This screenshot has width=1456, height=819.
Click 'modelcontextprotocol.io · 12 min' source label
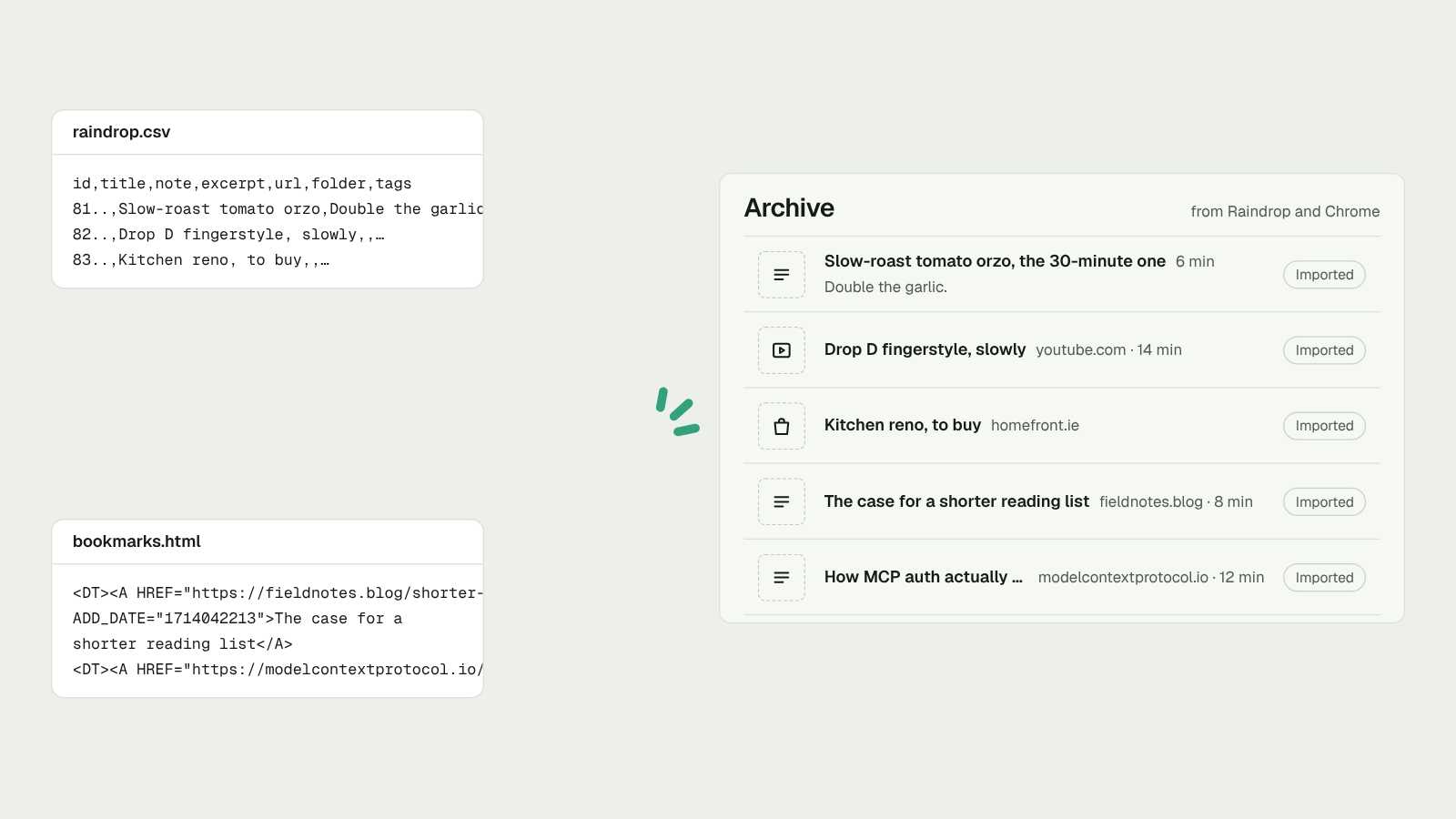[1151, 577]
